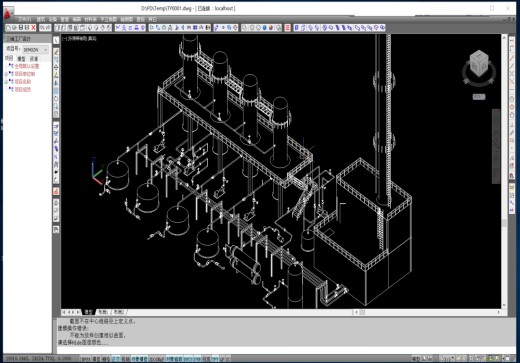520x363 pixels.
Task: Select the pencil tool in left vertical toolbar
Action: 56,52
